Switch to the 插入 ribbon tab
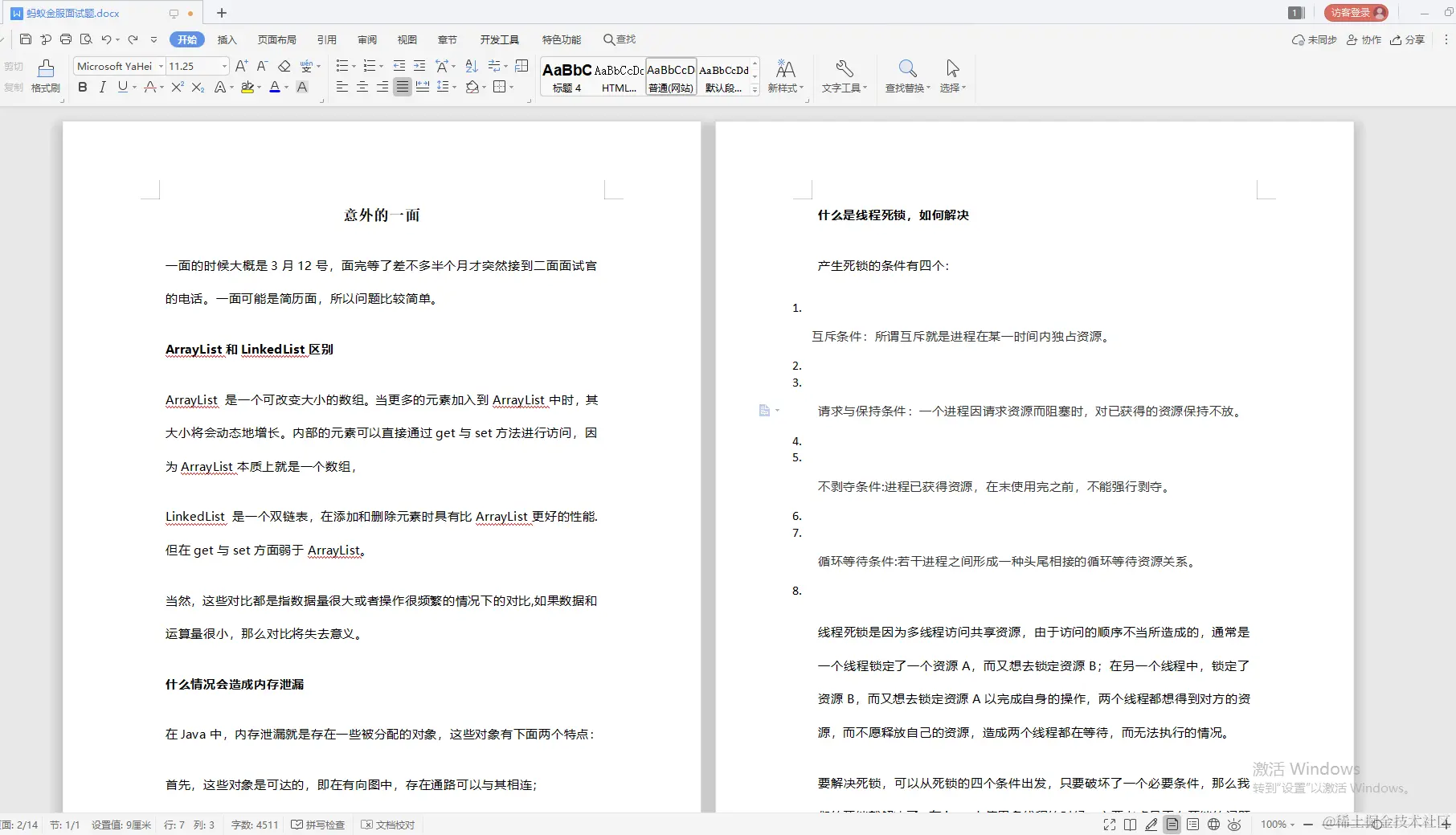Viewport: 1456px width, 835px height. point(227,39)
